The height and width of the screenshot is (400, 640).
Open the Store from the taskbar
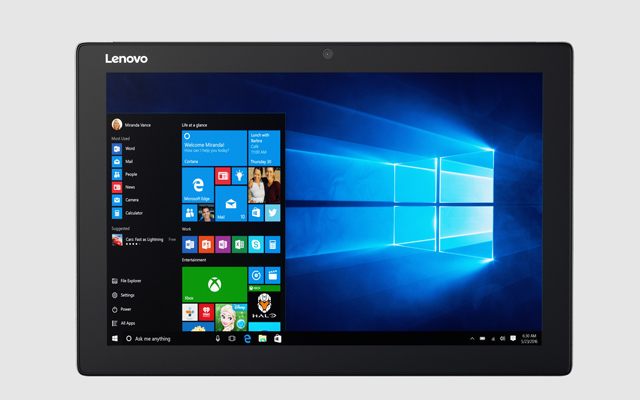pyautogui.click(x=278, y=339)
